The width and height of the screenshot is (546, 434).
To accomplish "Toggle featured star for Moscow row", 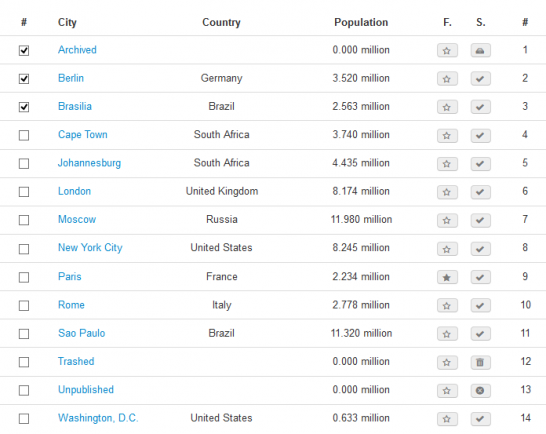I will [x=447, y=220].
